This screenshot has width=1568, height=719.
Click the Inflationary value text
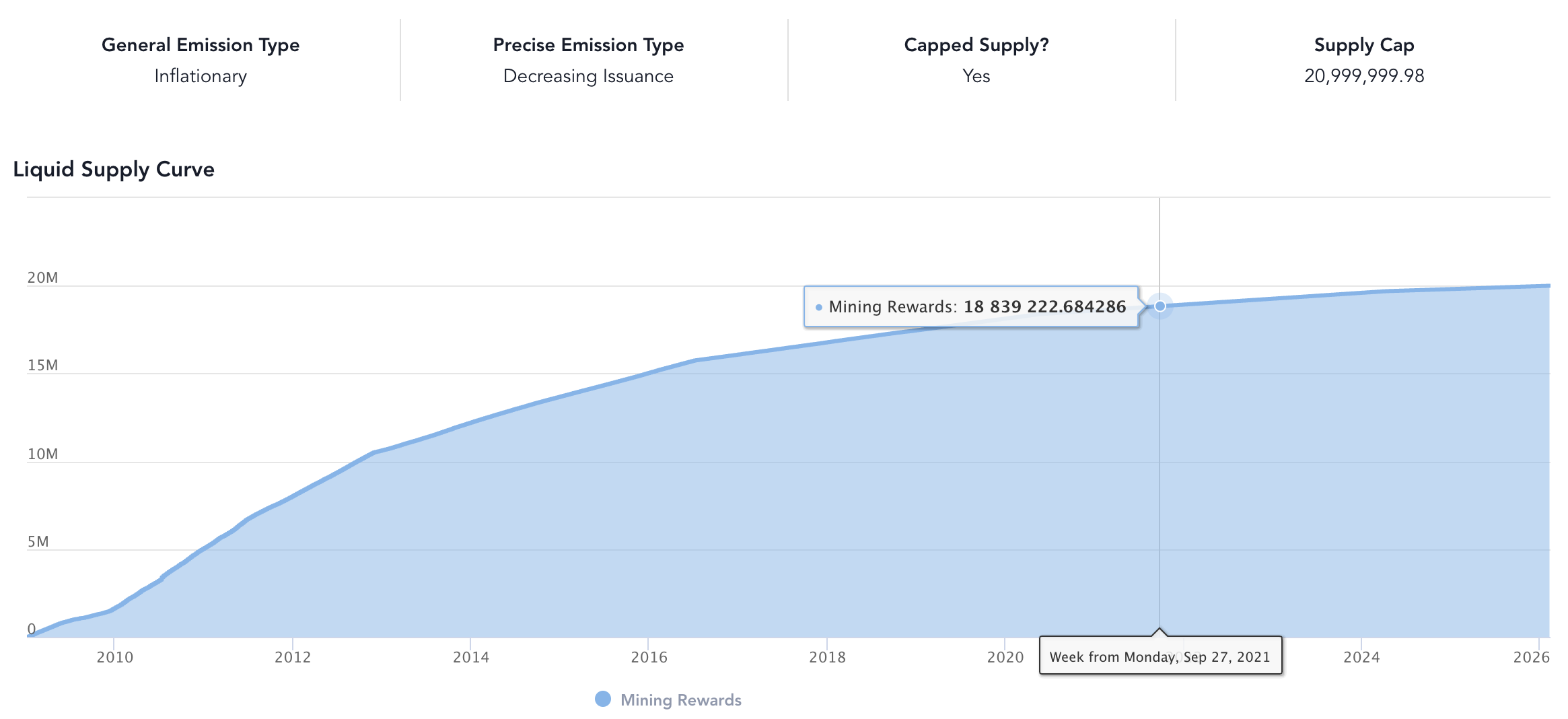pos(201,76)
